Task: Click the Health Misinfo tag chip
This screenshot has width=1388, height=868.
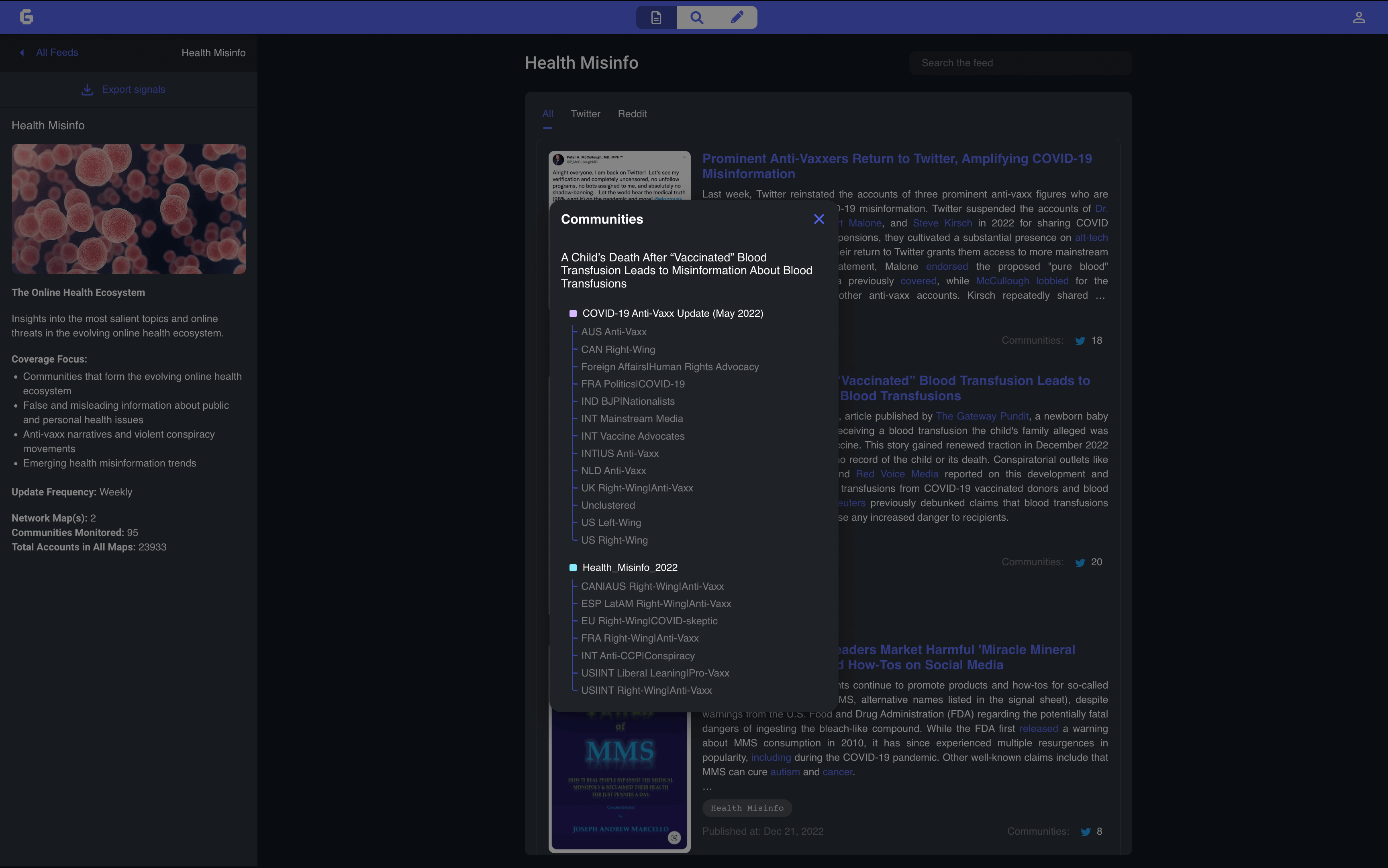Action: point(747,808)
